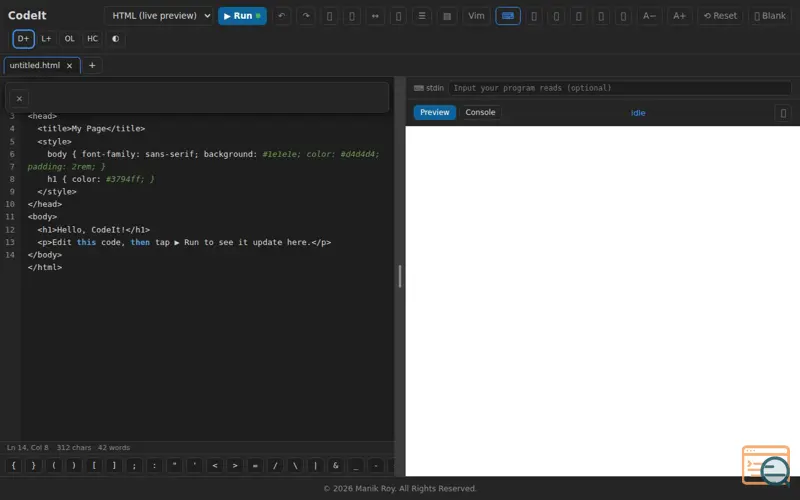Click the Blank button

pos(770,16)
